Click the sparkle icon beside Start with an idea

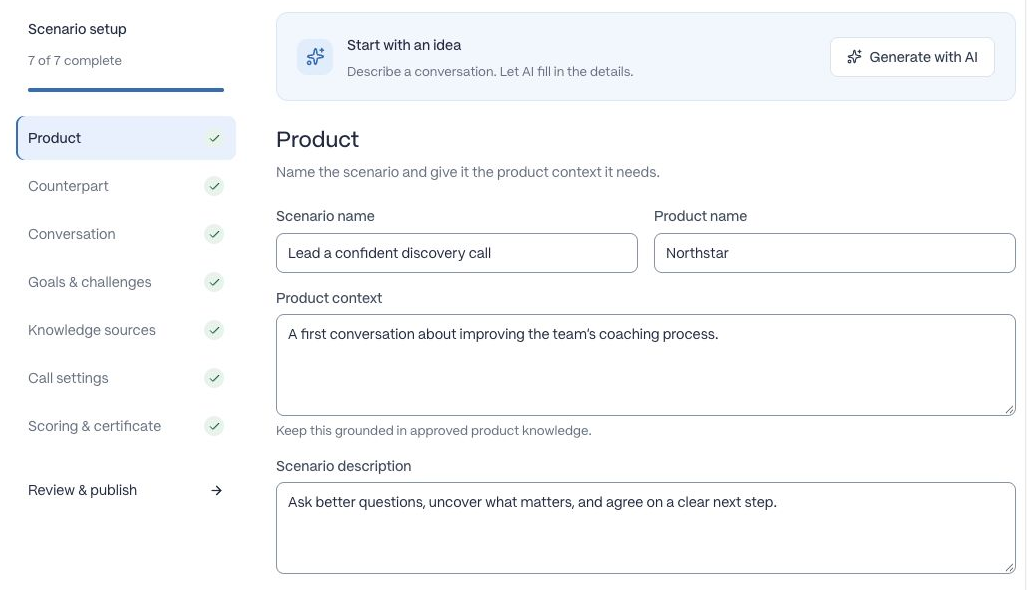(x=315, y=57)
